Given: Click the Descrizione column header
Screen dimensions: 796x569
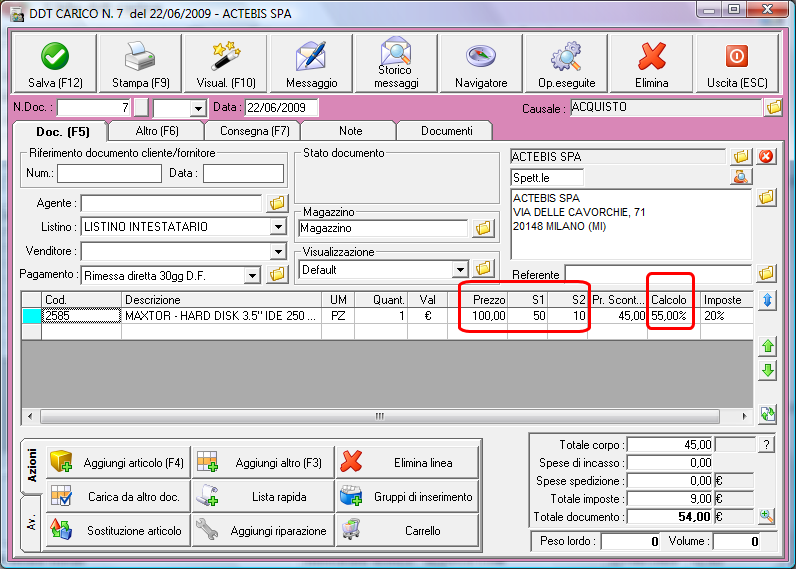Looking at the screenshot, I should tap(221, 299).
